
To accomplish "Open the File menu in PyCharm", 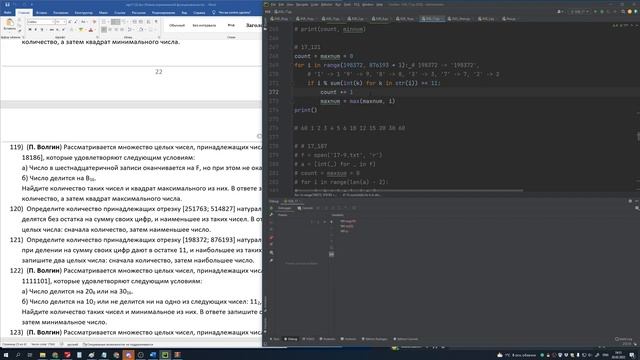I will (x=273, y=4).
